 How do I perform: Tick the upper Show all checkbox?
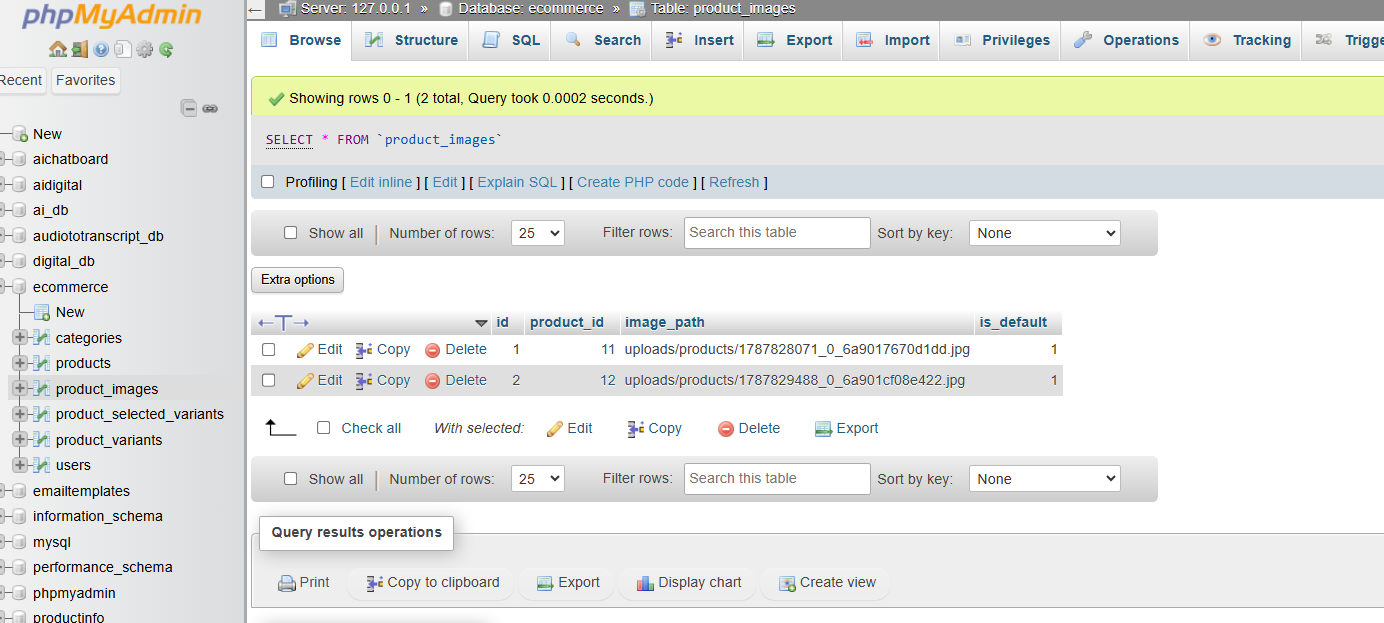[291, 233]
